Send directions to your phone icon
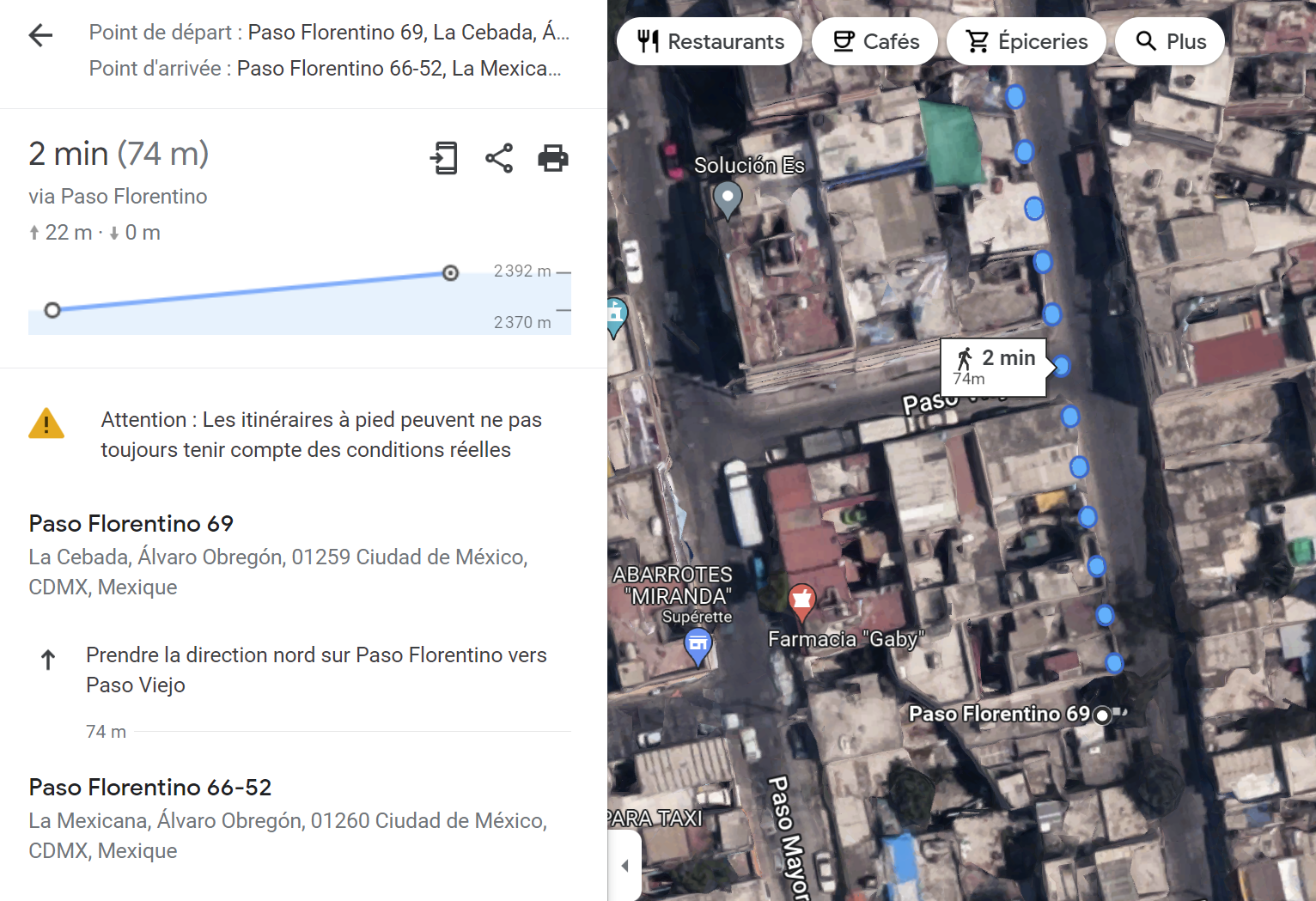The width and height of the screenshot is (1316, 901). point(444,158)
